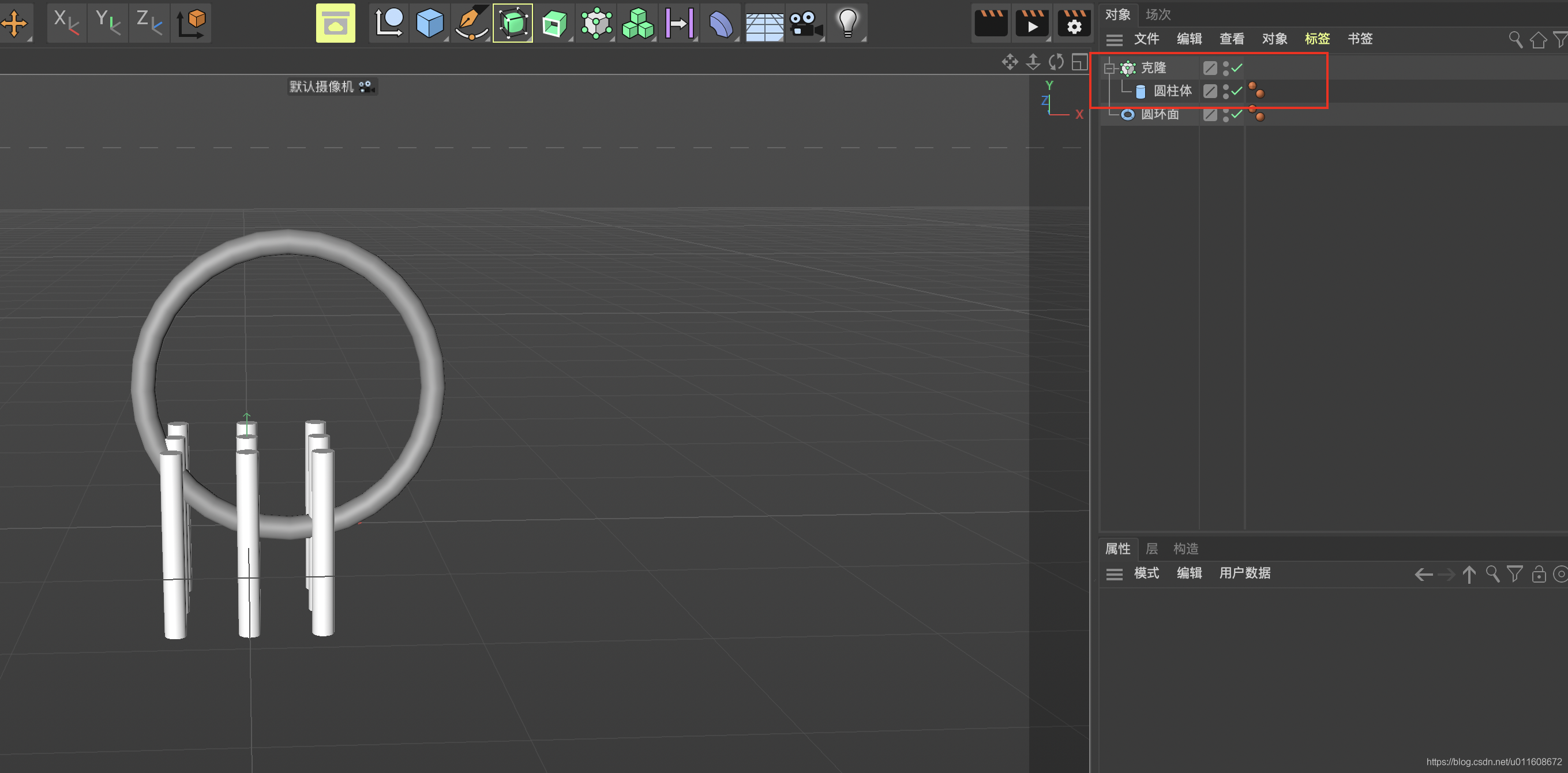Open Object Manager hamburger menu
This screenshot has width=1568, height=773.
(1114, 40)
